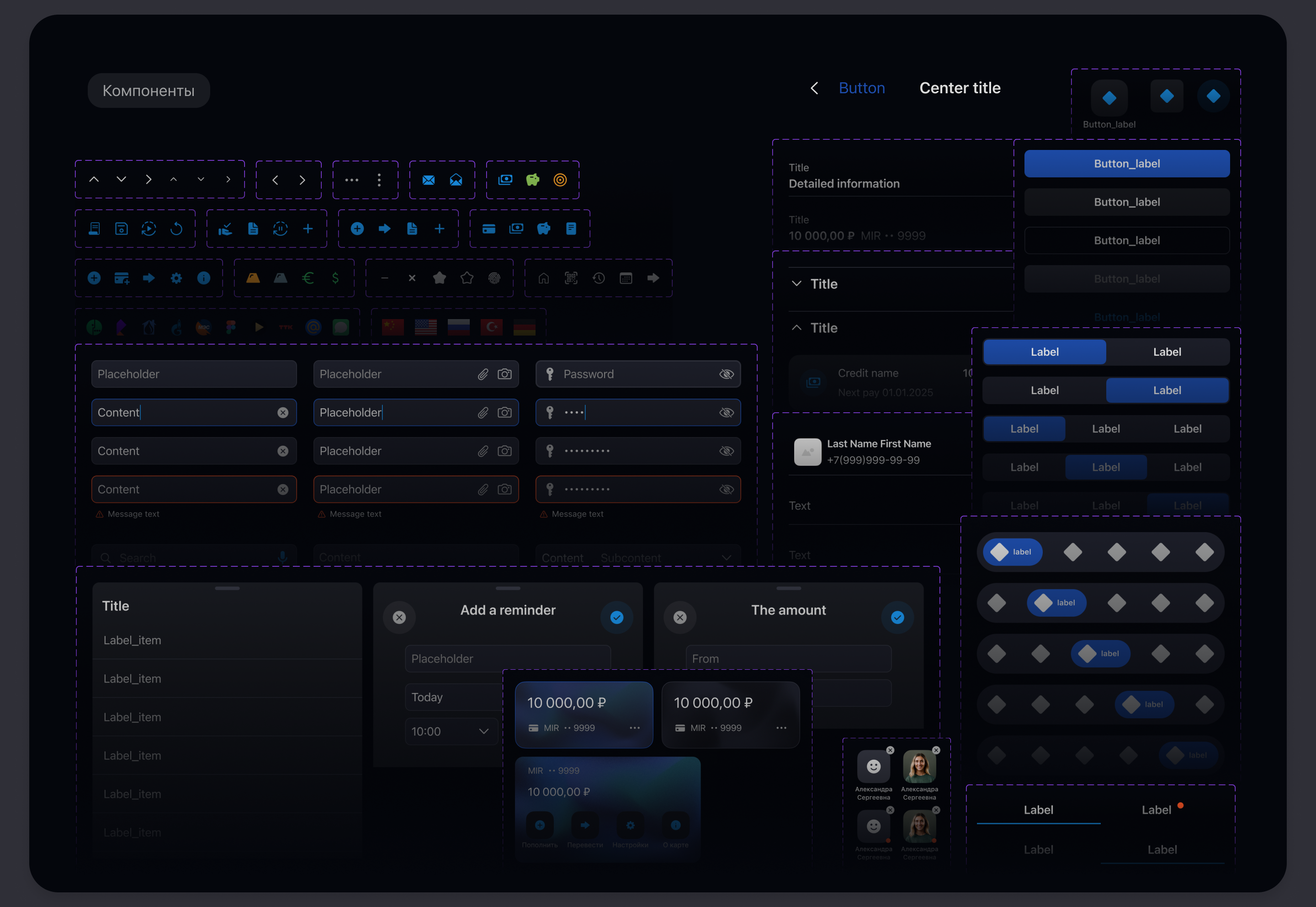Click the Turkey flag icon
The image size is (1316, 907).
491,327
